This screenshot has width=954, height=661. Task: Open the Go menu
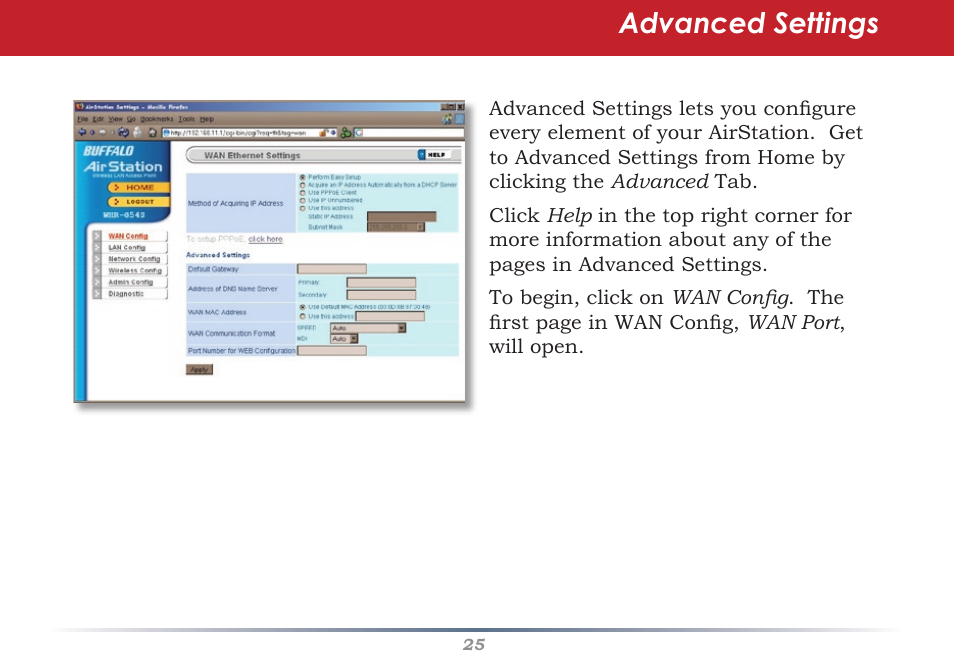(x=131, y=119)
